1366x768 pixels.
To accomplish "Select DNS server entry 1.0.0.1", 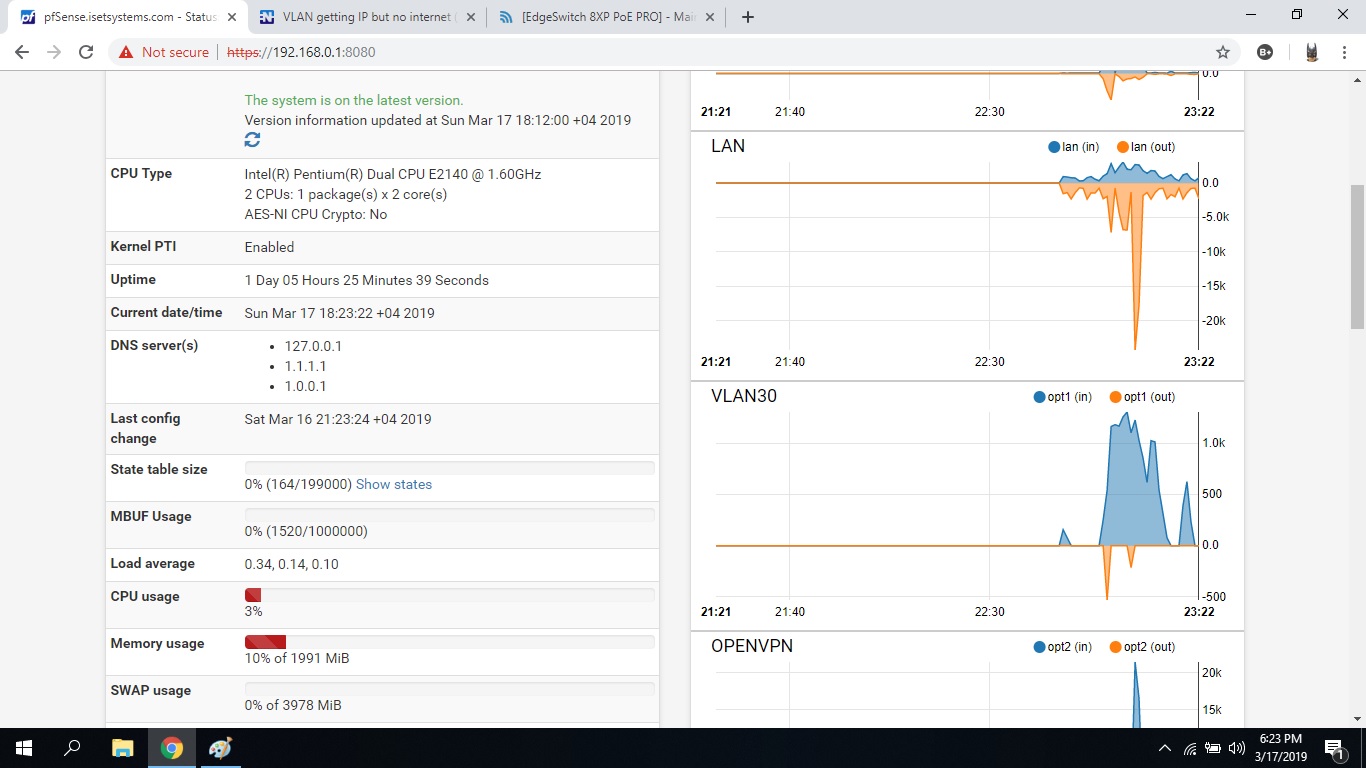I will 306,386.
